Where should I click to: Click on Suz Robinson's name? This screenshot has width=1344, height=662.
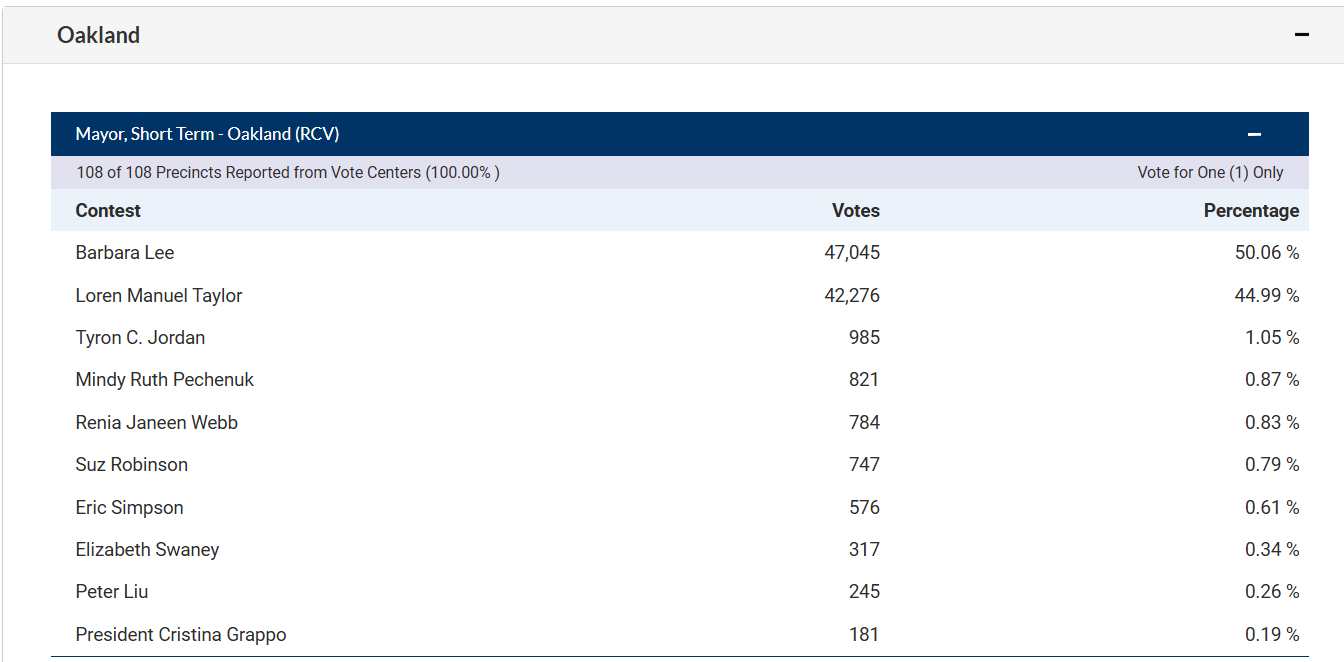coord(131,465)
